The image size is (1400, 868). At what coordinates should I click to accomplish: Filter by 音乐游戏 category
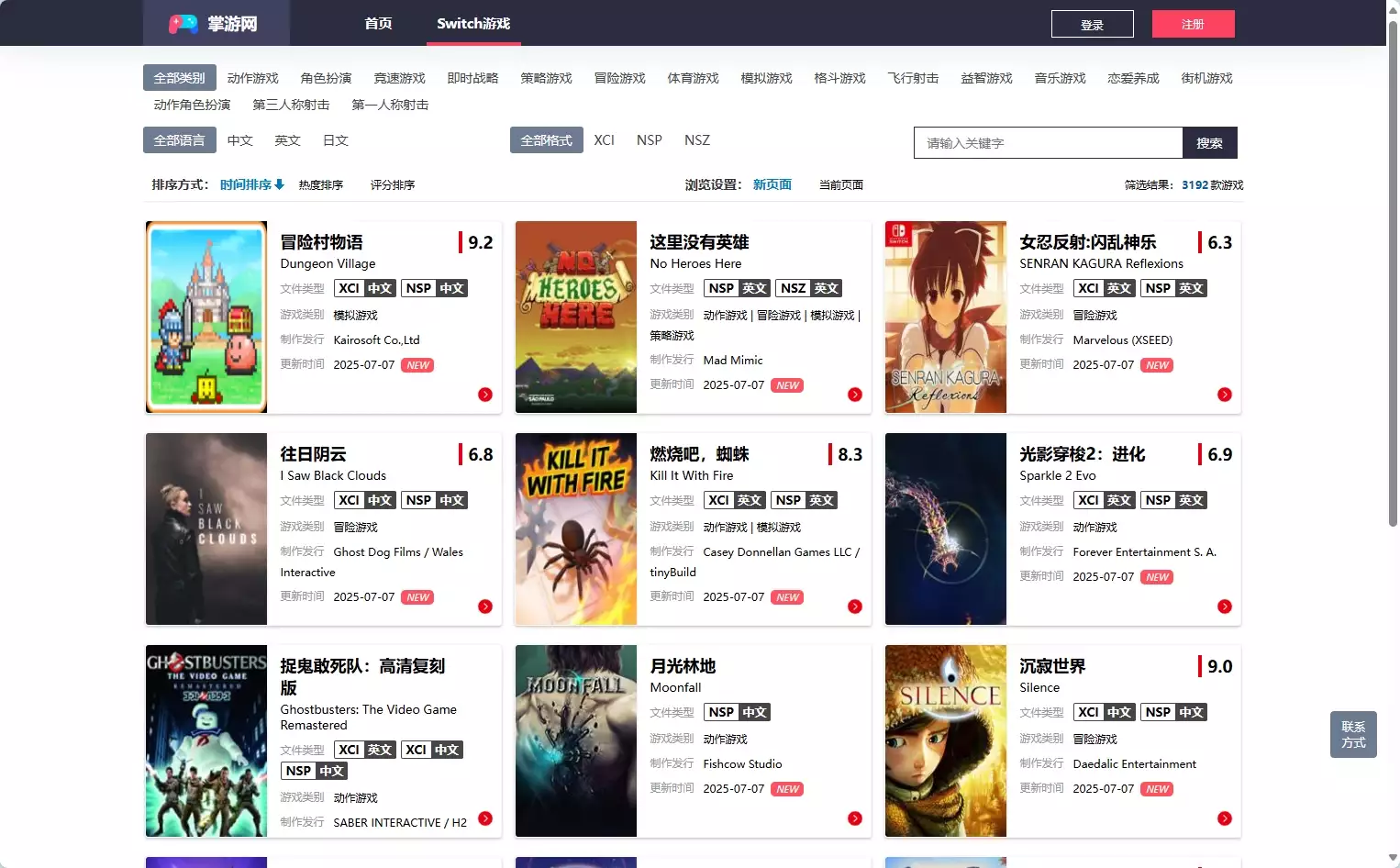(1061, 78)
